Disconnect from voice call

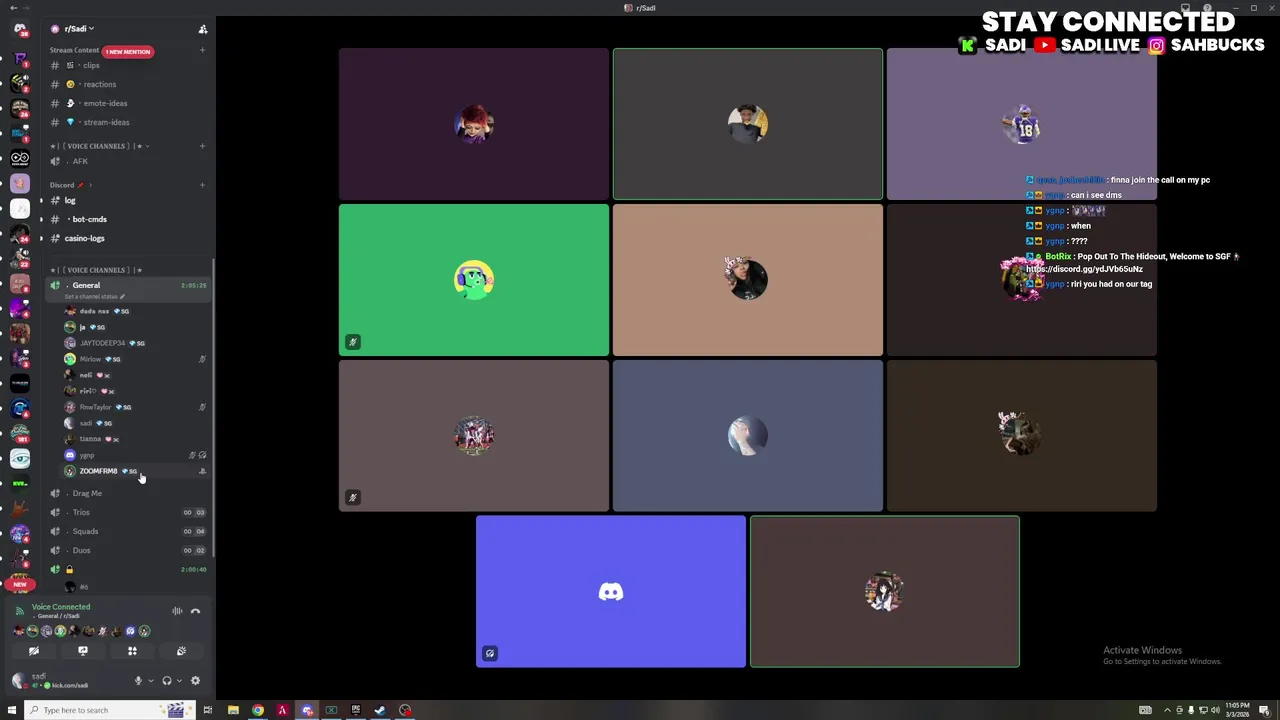pos(196,611)
